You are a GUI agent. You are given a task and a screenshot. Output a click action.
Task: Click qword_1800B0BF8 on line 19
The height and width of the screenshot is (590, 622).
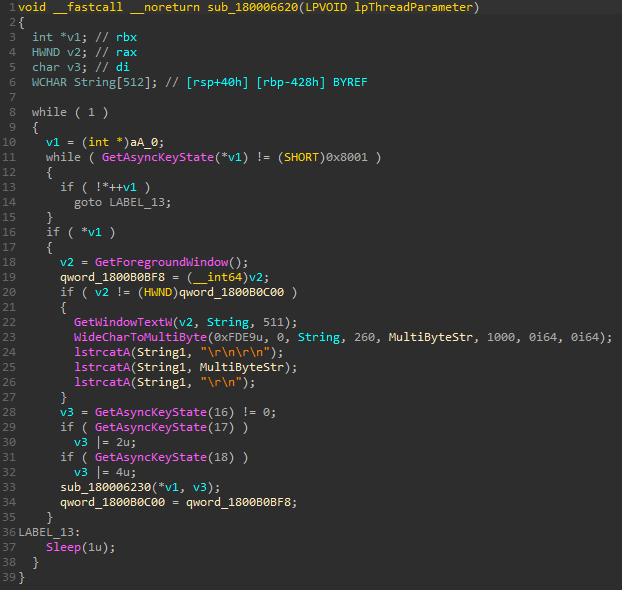[112, 277]
